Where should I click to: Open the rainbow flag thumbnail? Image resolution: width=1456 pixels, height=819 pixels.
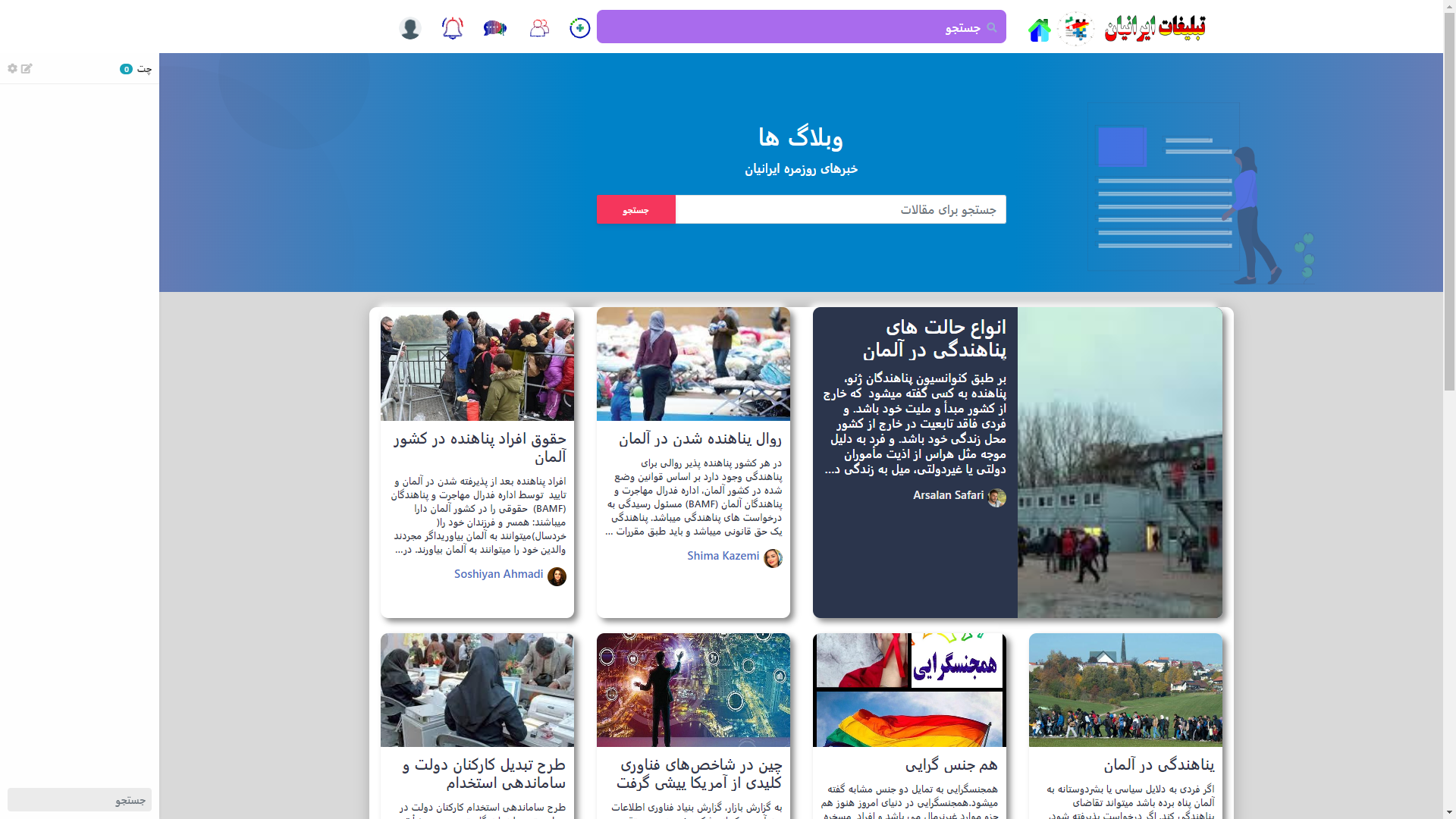[909, 690]
